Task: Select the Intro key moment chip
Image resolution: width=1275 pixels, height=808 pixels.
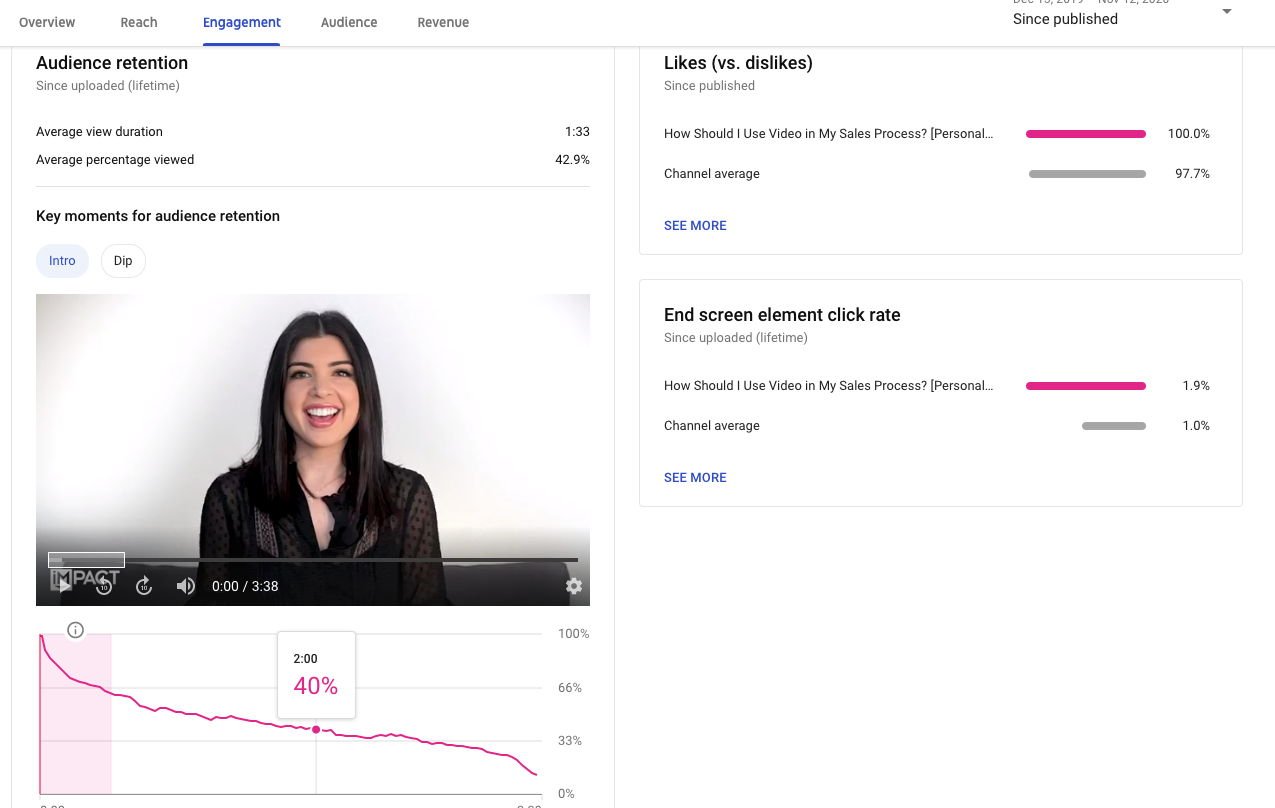Action: [62, 261]
